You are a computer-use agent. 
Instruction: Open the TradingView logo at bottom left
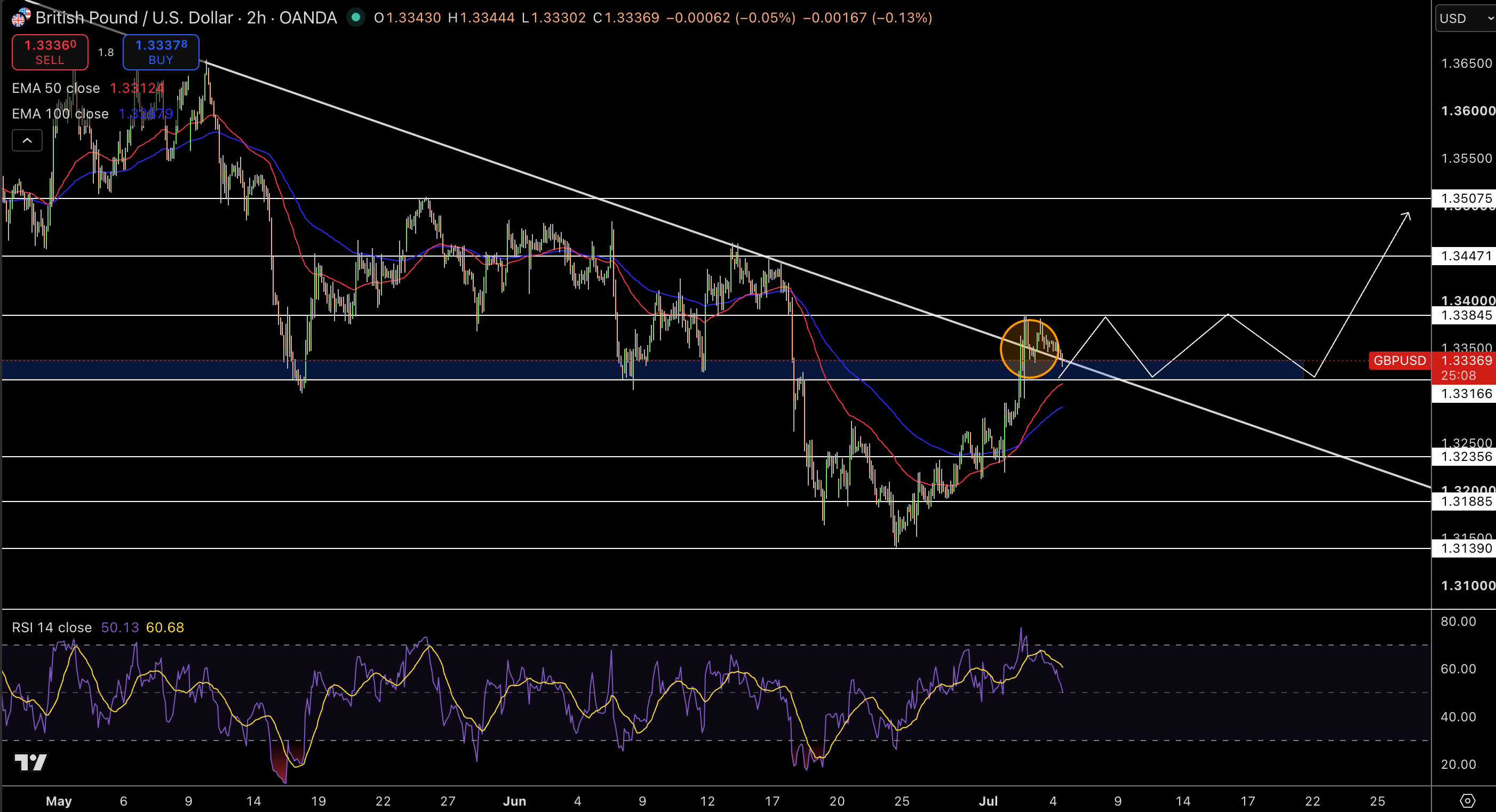click(30, 761)
